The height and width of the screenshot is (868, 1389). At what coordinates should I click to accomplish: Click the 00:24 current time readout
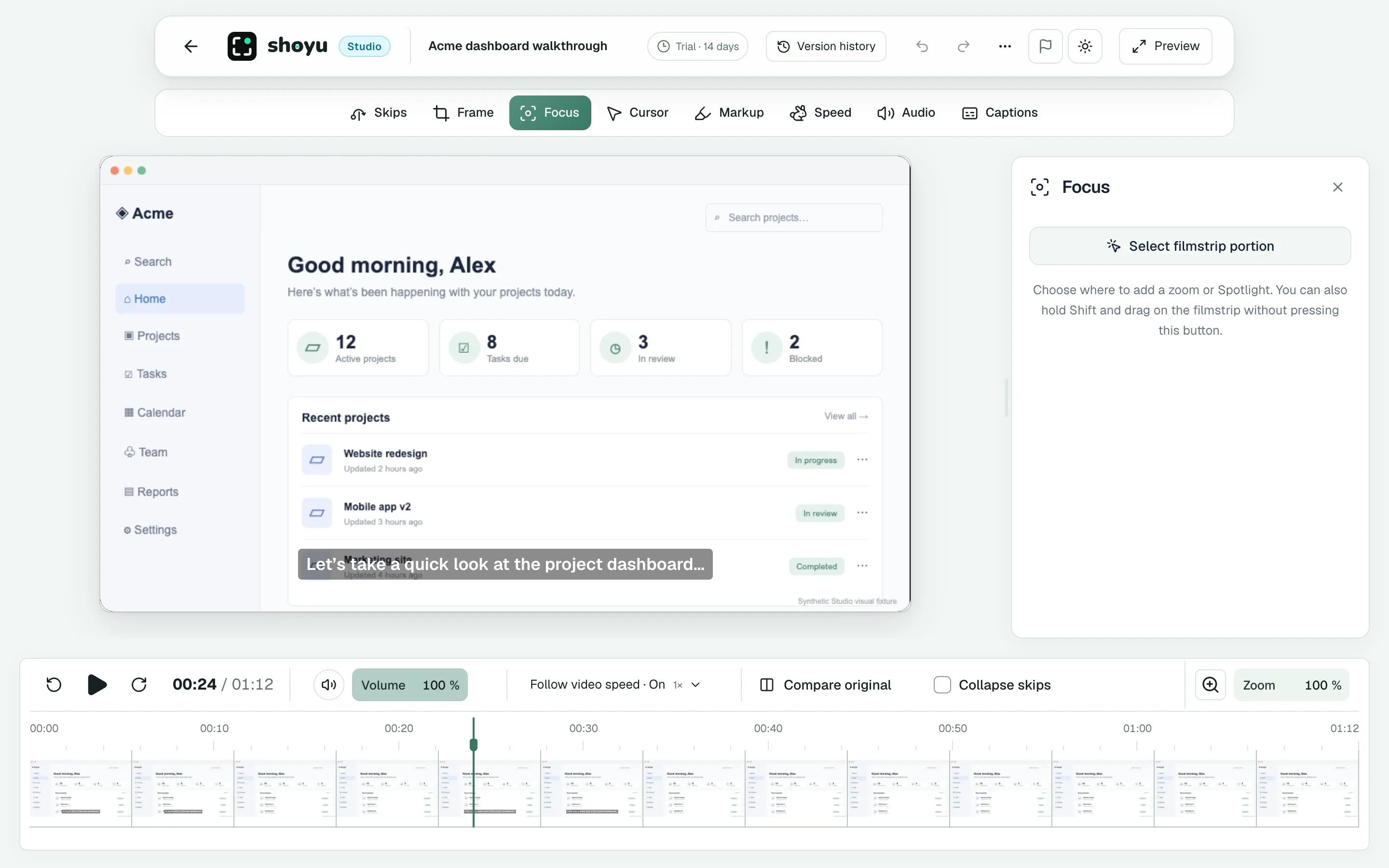point(194,684)
